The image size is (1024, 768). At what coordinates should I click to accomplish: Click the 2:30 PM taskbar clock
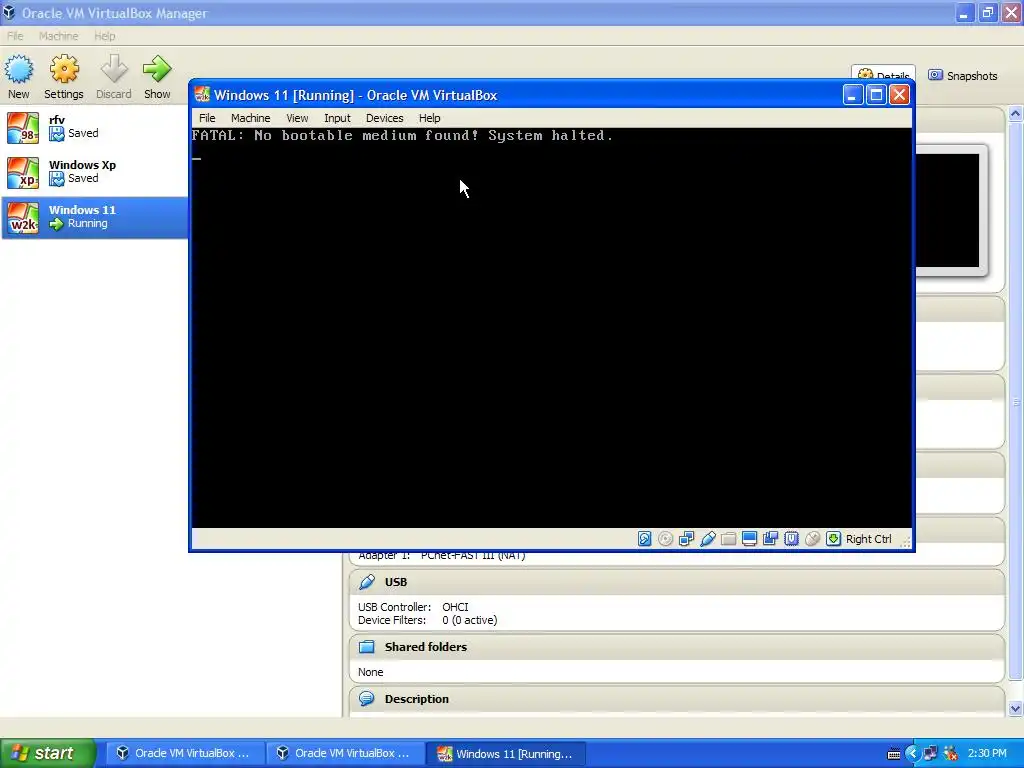987,754
